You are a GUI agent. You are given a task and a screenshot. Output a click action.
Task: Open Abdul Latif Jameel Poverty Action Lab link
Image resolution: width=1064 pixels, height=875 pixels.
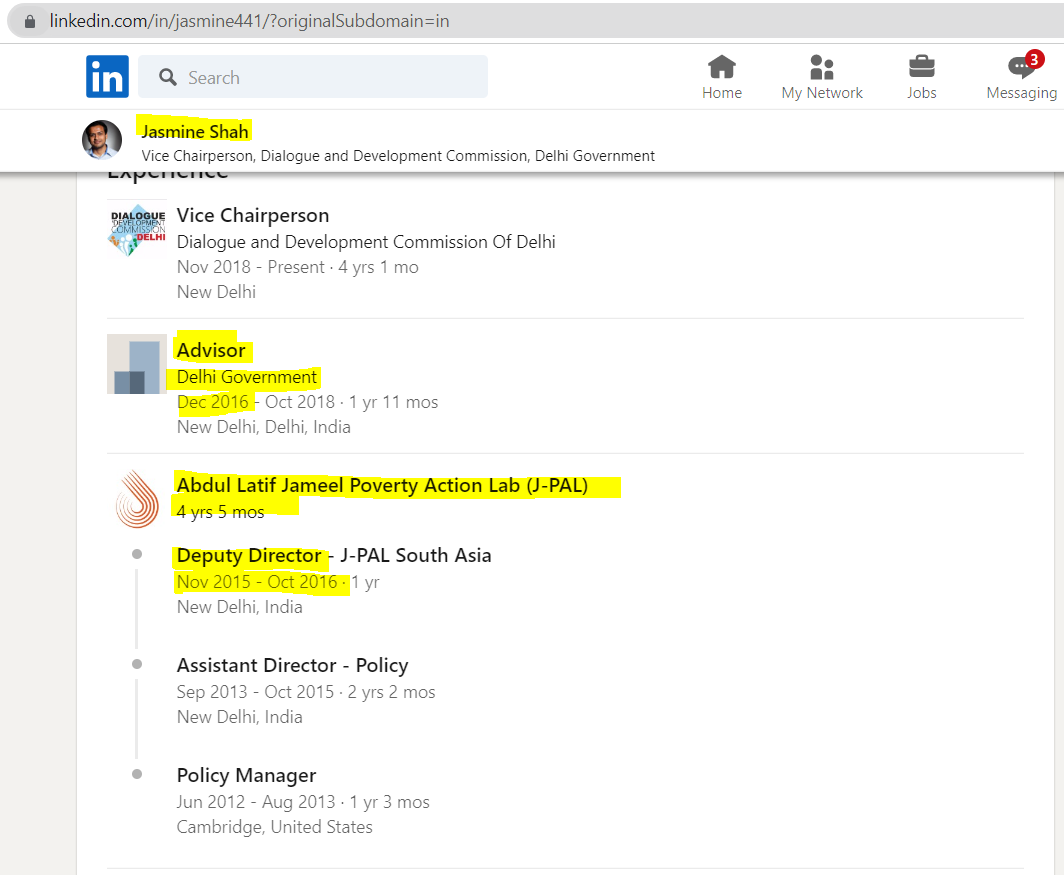(382, 485)
